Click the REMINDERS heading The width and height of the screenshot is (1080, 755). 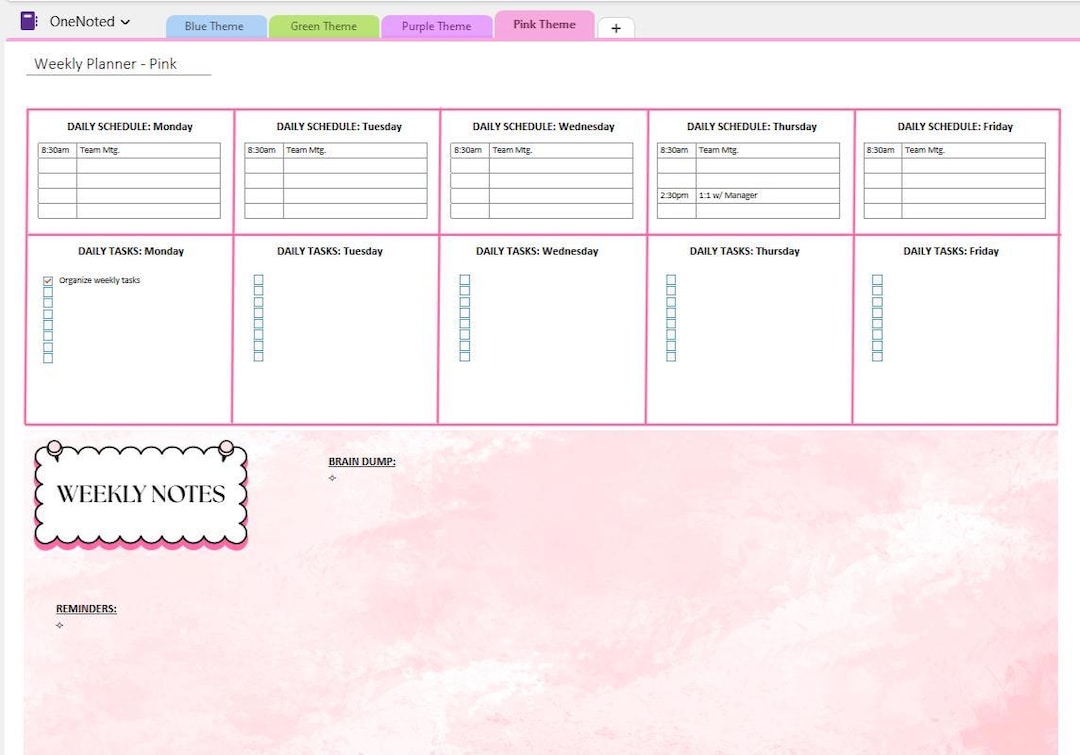[85, 608]
